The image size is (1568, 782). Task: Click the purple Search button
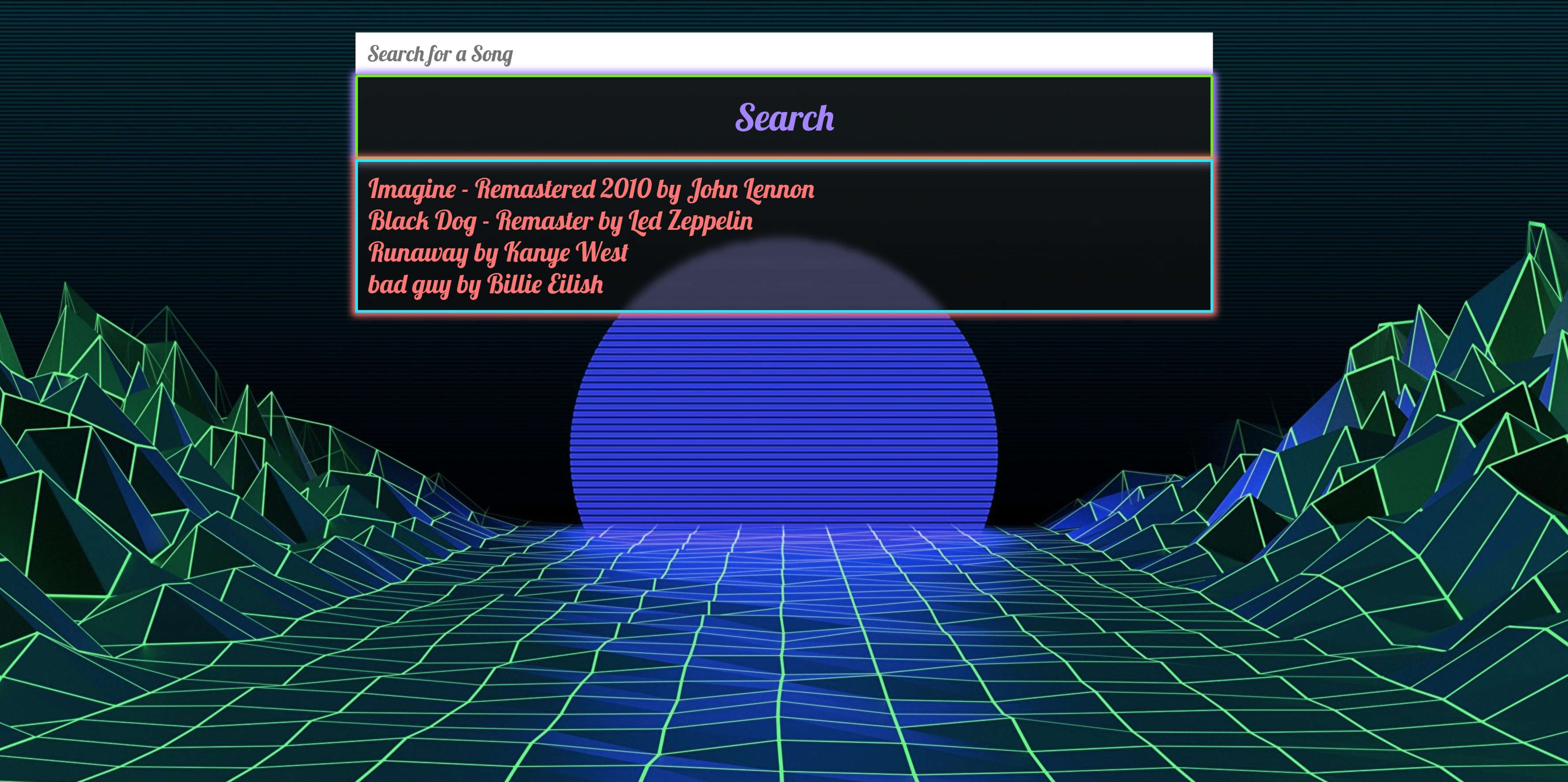(x=784, y=117)
